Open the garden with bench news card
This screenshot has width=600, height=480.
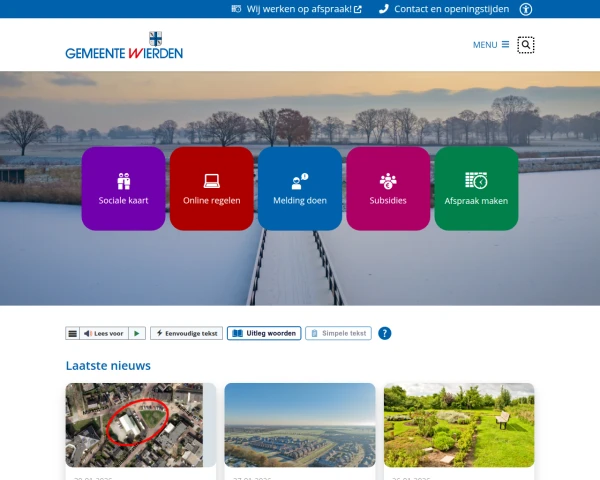click(459, 425)
